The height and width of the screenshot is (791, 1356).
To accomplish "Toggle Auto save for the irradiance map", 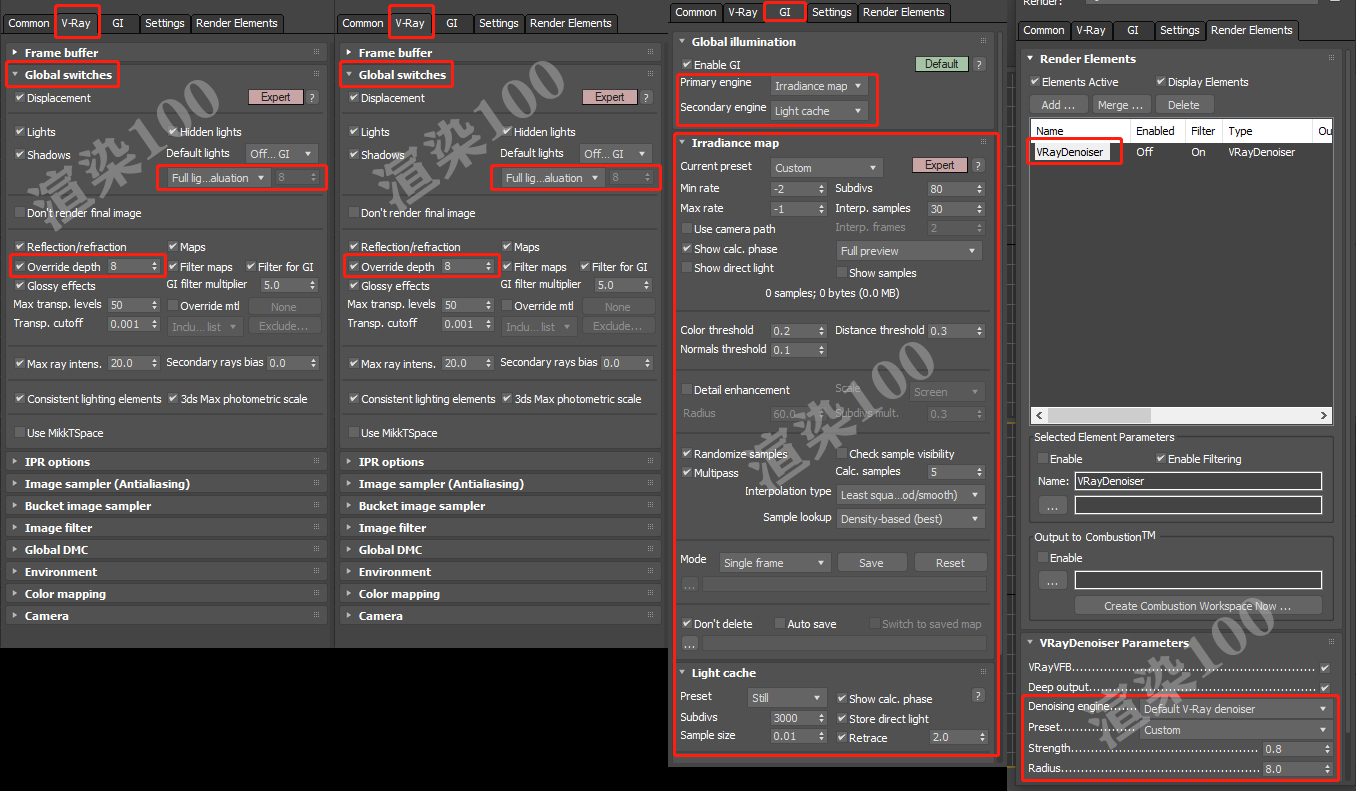I will coord(780,624).
